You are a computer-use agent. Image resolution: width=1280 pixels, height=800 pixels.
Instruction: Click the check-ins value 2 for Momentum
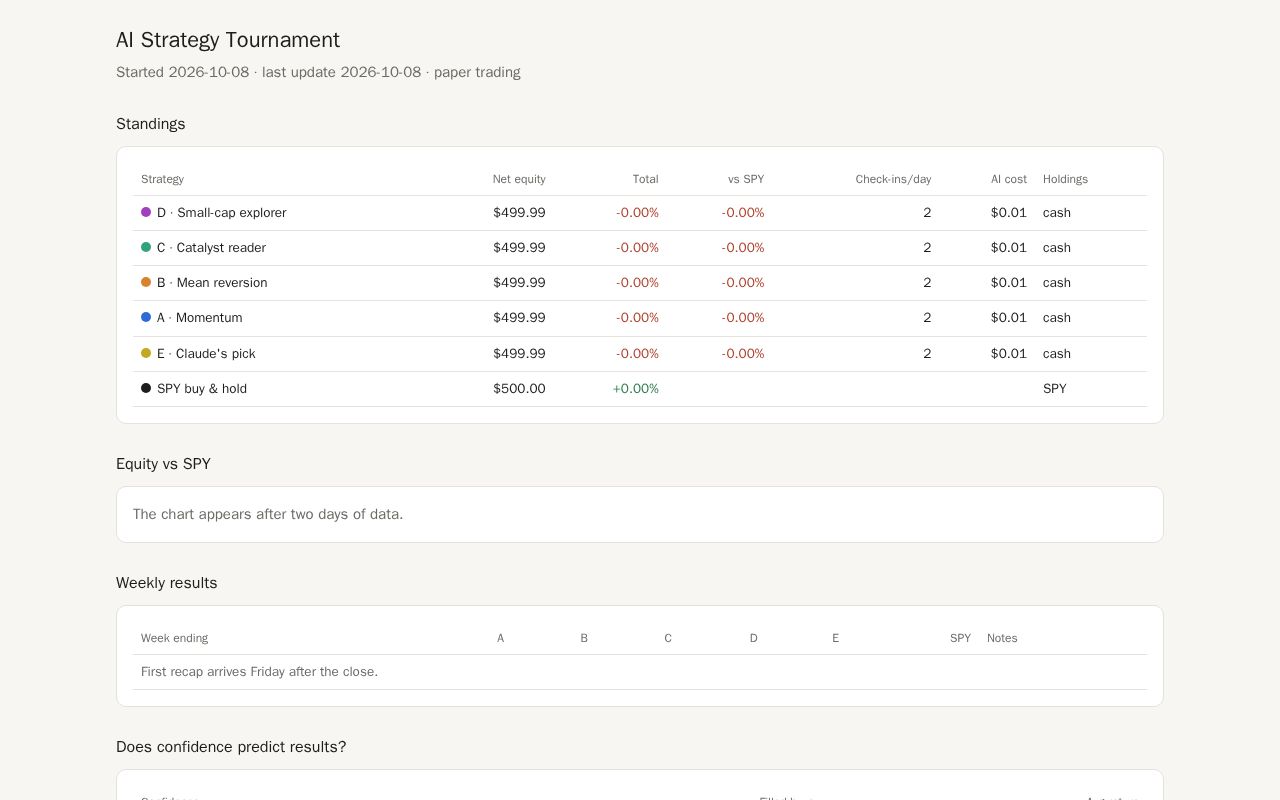pyautogui.click(x=927, y=317)
